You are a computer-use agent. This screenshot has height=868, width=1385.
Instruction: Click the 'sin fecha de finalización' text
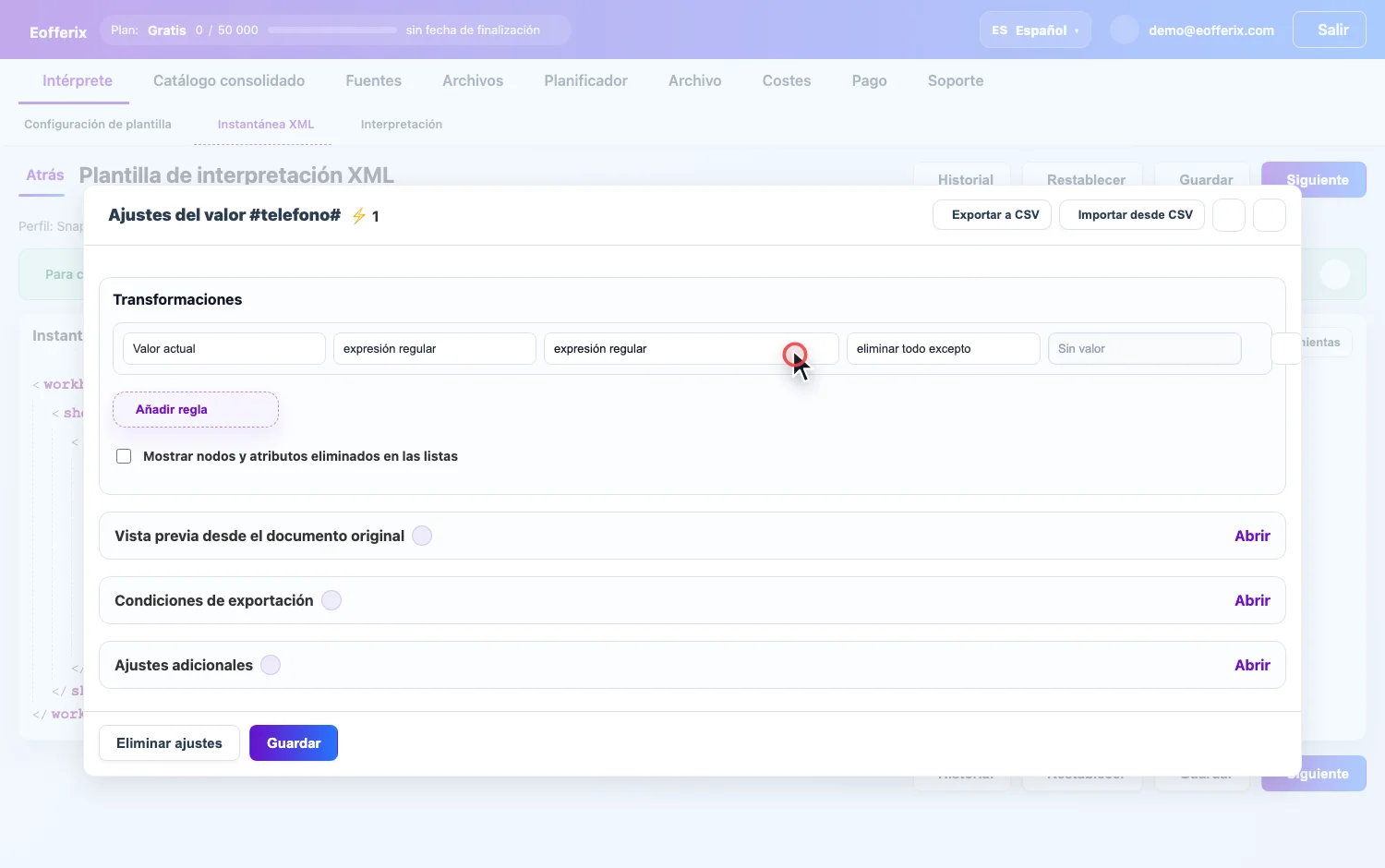click(473, 30)
